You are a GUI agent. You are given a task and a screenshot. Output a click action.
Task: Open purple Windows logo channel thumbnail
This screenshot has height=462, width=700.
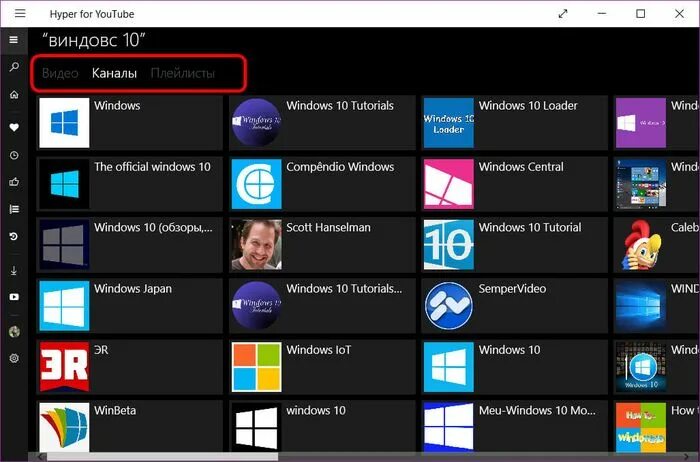[641, 123]
